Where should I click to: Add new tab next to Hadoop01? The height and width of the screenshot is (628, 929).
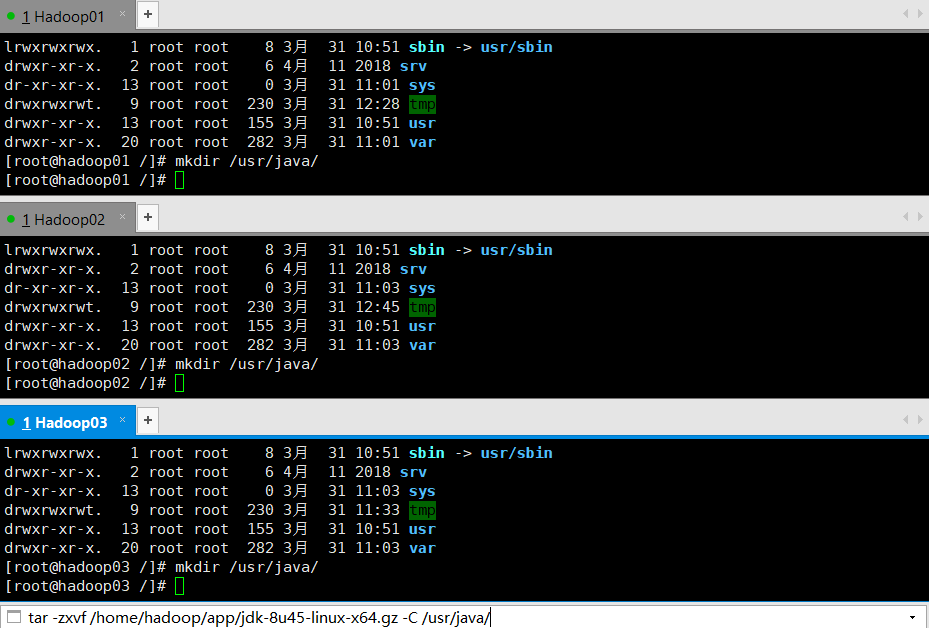tap(148, 14)
